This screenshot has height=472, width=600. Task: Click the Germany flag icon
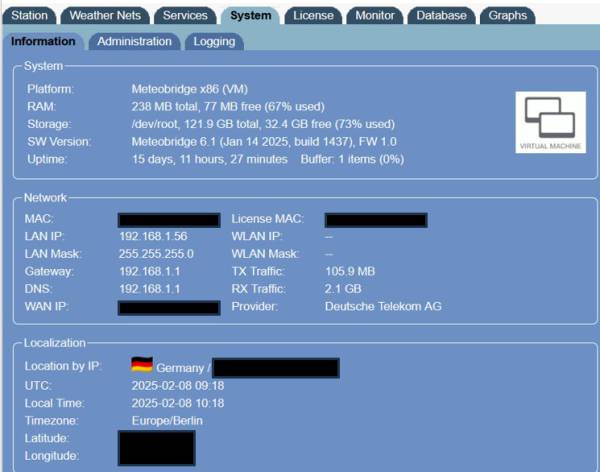coord(142,367)
